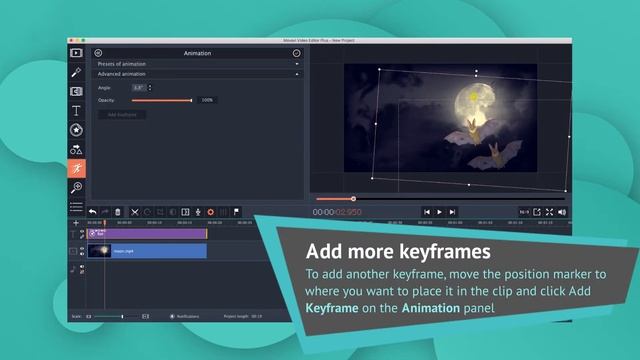This screenshot has height=360, width=640.
Task: Select the purple title clip on timeline
Action: point(147,233)
